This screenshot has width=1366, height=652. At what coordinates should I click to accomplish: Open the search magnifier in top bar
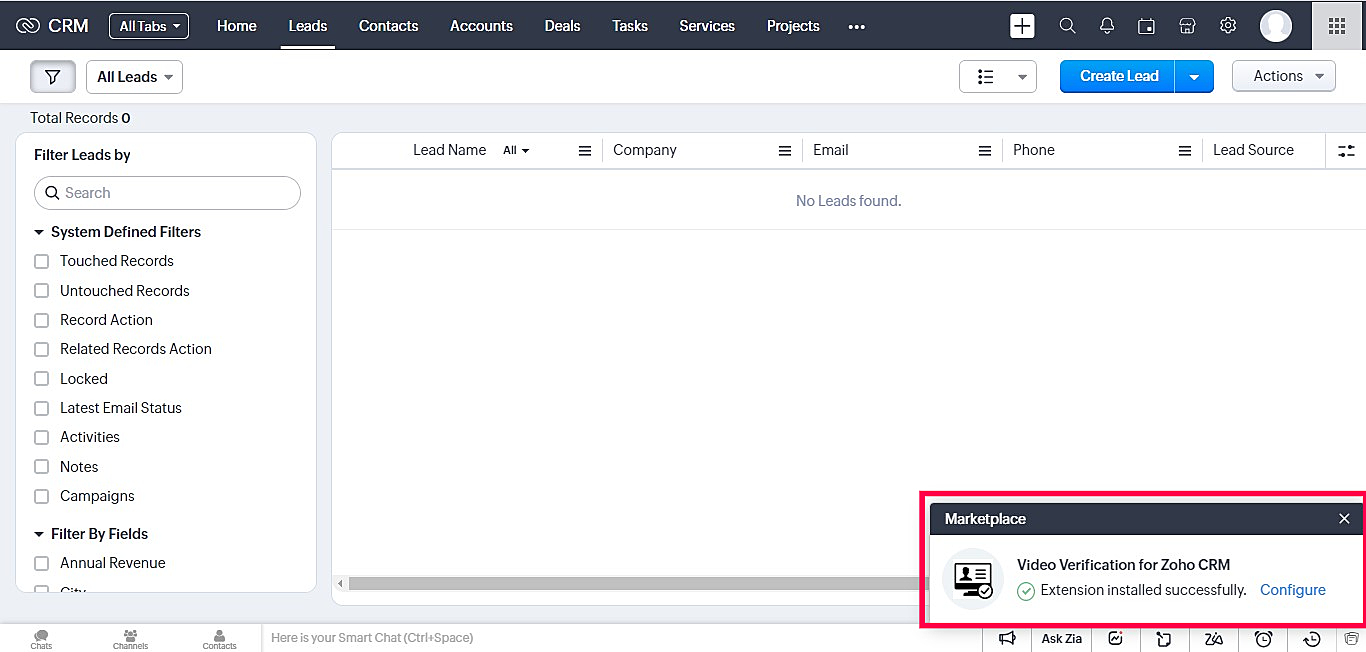coord(1067,26)
